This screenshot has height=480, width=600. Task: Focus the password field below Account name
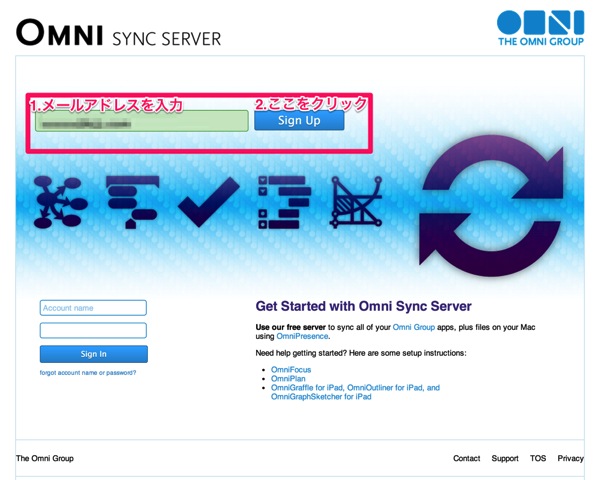[93, 330]
